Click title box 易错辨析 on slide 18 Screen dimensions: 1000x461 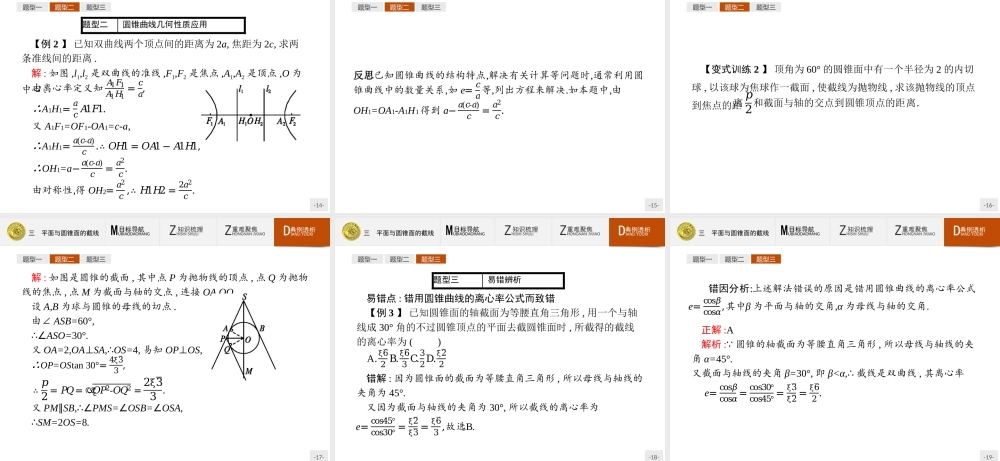tap(498, 280)
